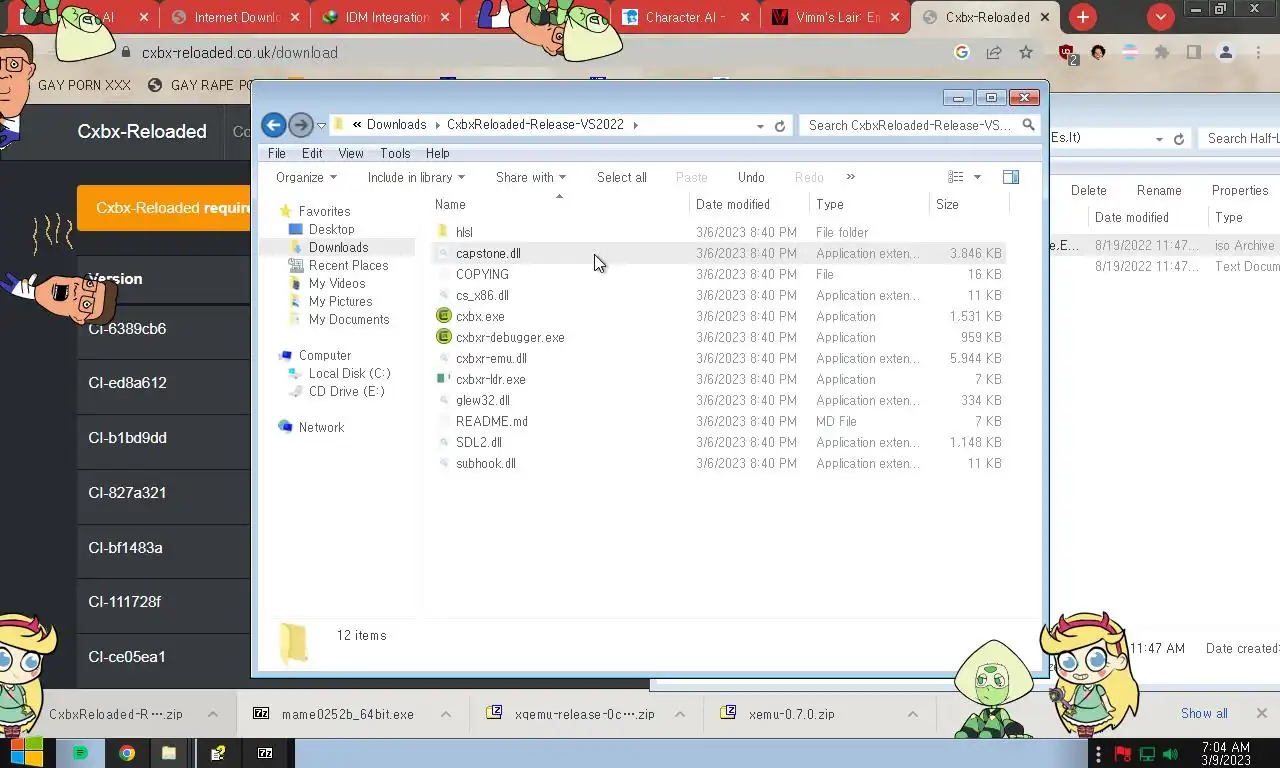
Task: Go back in the Explorer window
Action: (x=273, y=125)
